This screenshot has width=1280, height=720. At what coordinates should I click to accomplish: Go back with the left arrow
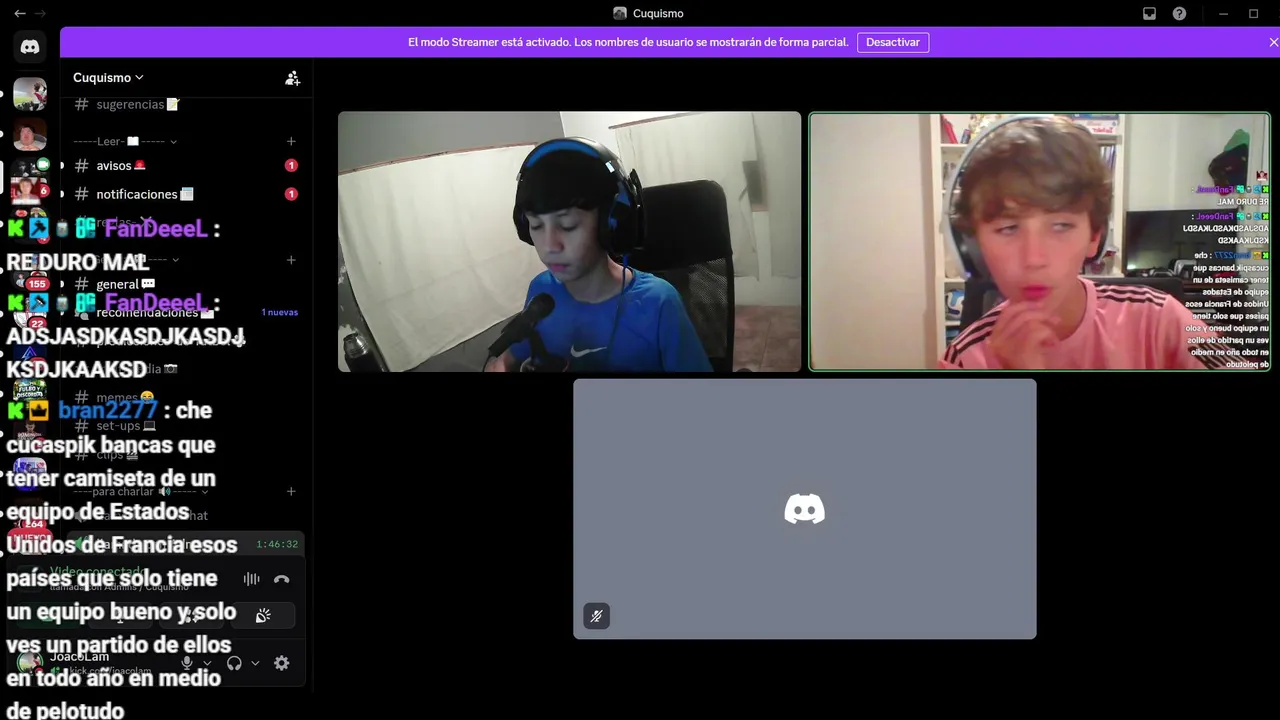pyautogui.click(x=20, y=13)
